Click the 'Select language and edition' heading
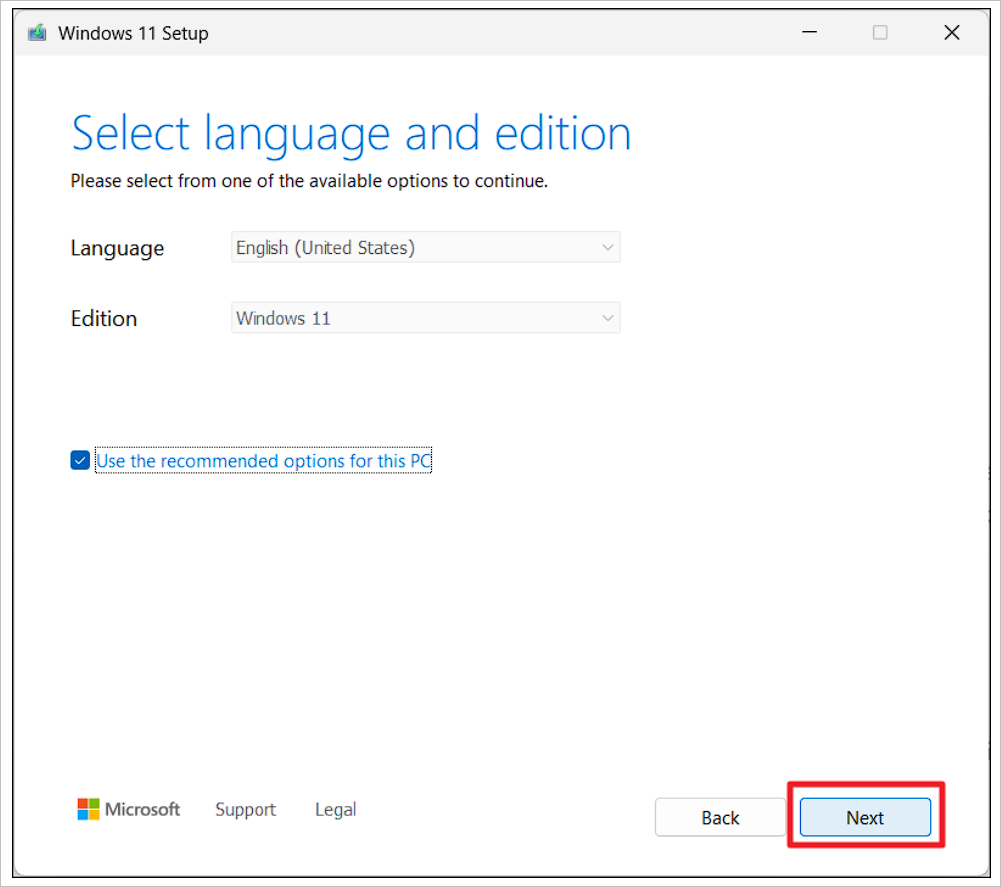Screen dimensions: 1001x887 pos(351,133)
